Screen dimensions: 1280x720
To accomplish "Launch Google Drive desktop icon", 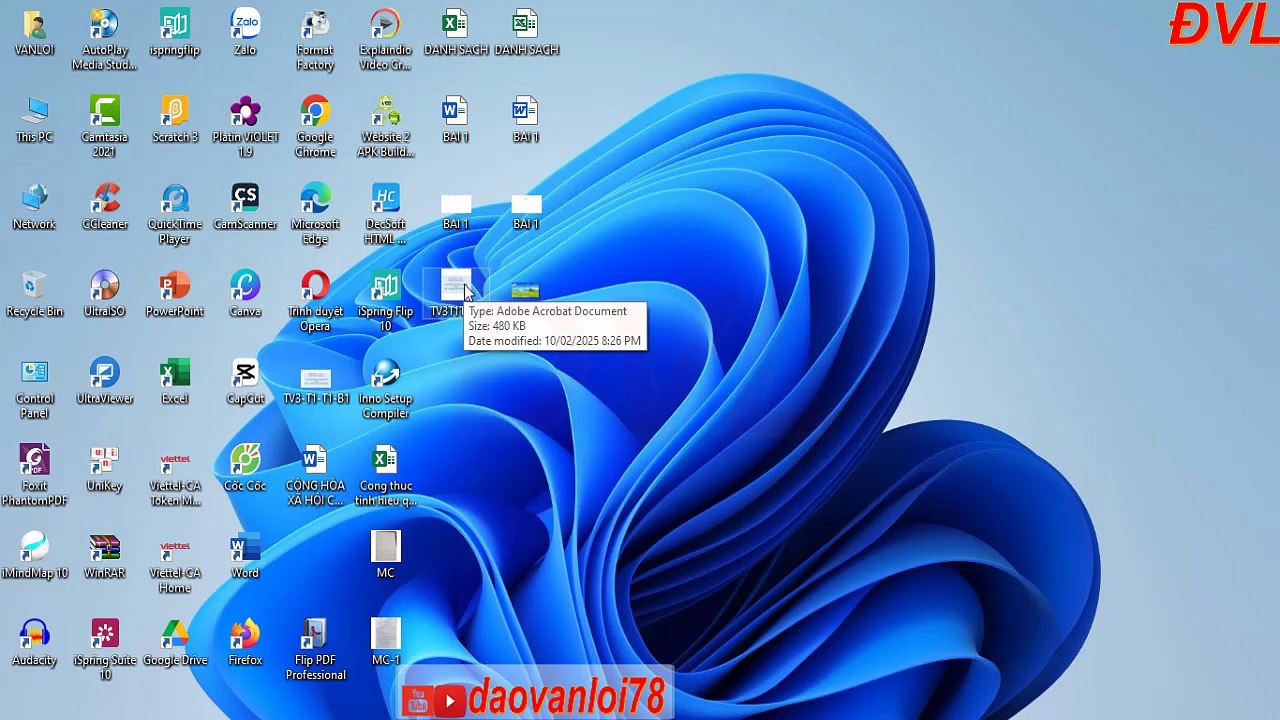I will pyautogui.click(x=175, y=634).
